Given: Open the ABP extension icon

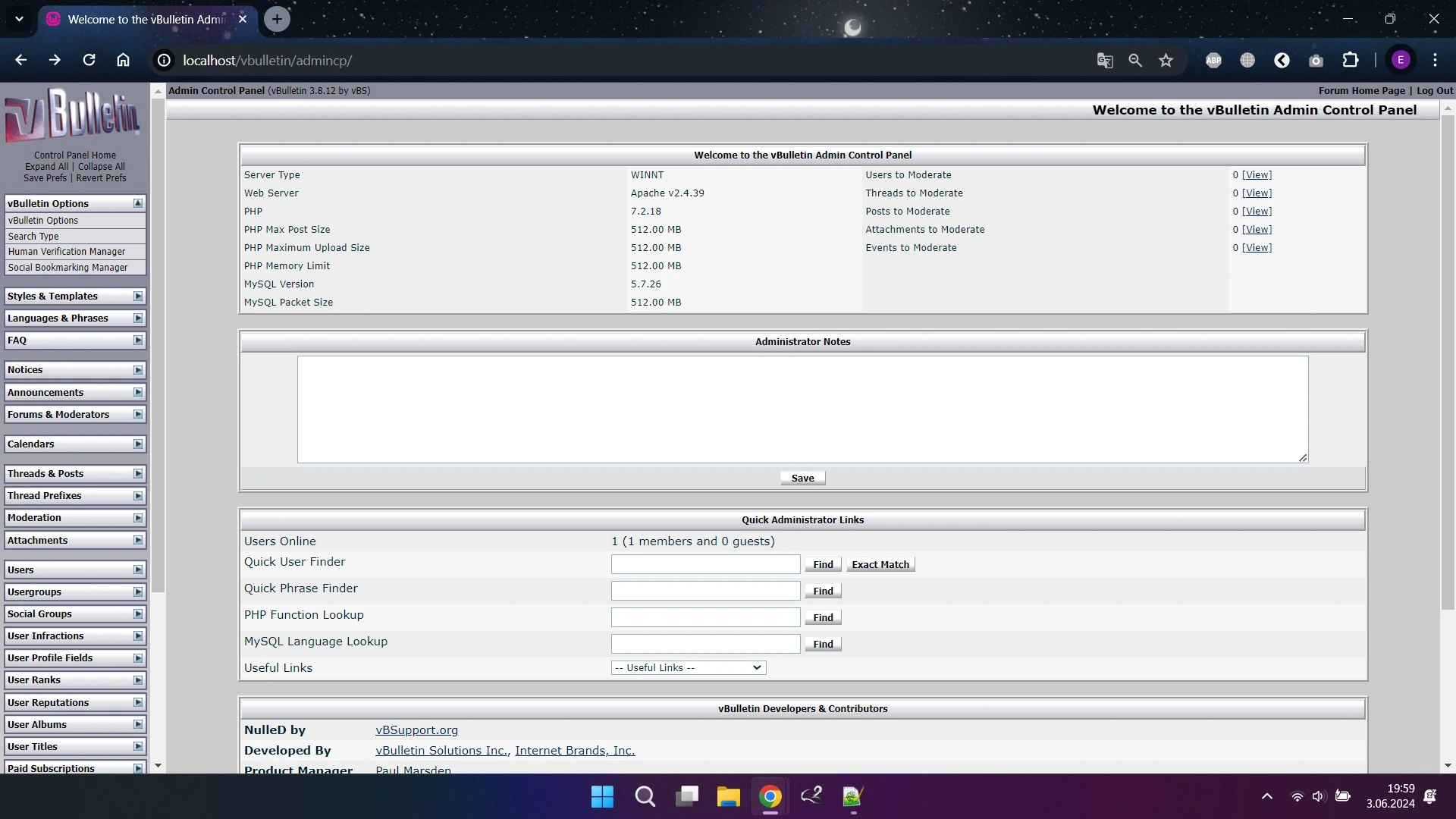Looking at the screenshot, I should pyautogui.click(x=1213, y=60).
